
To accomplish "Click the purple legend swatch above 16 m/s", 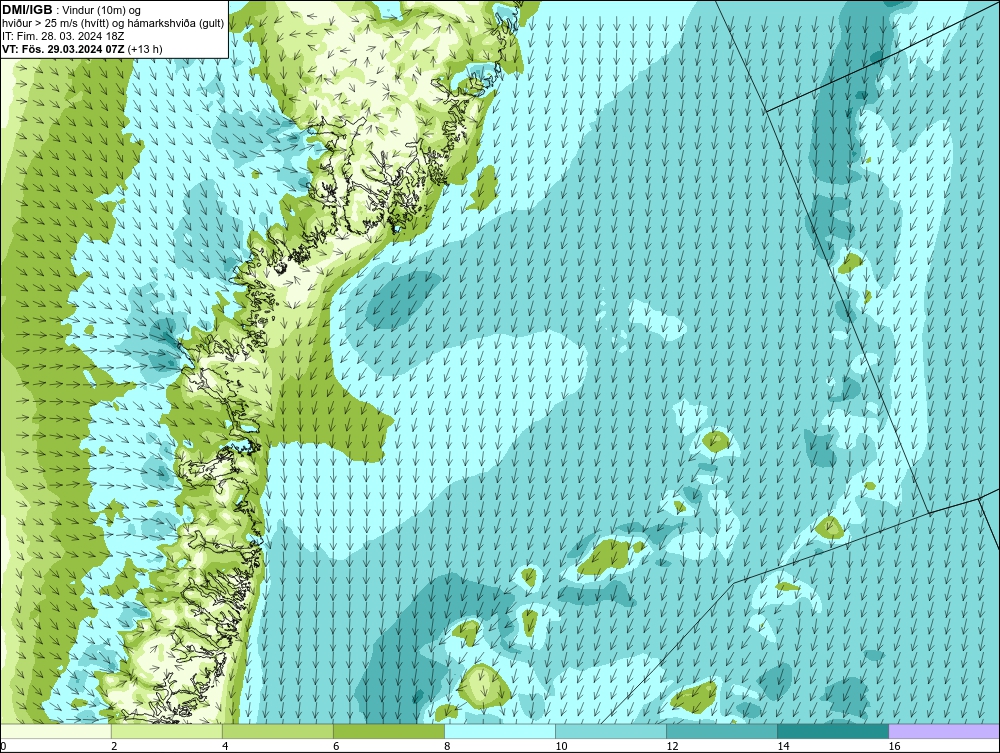I will 944,731.
